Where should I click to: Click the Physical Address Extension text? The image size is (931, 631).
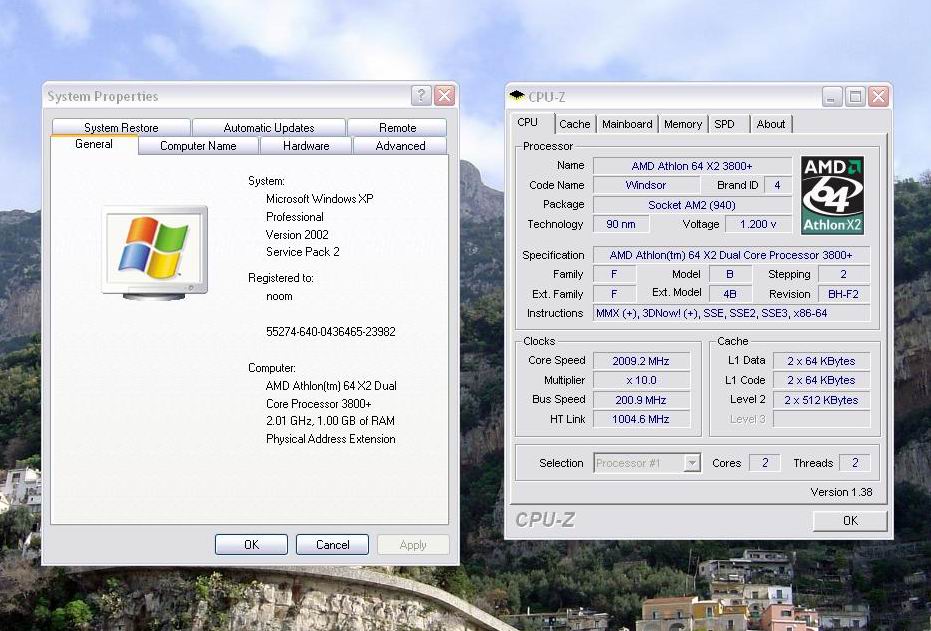click(x=331, y=439)
